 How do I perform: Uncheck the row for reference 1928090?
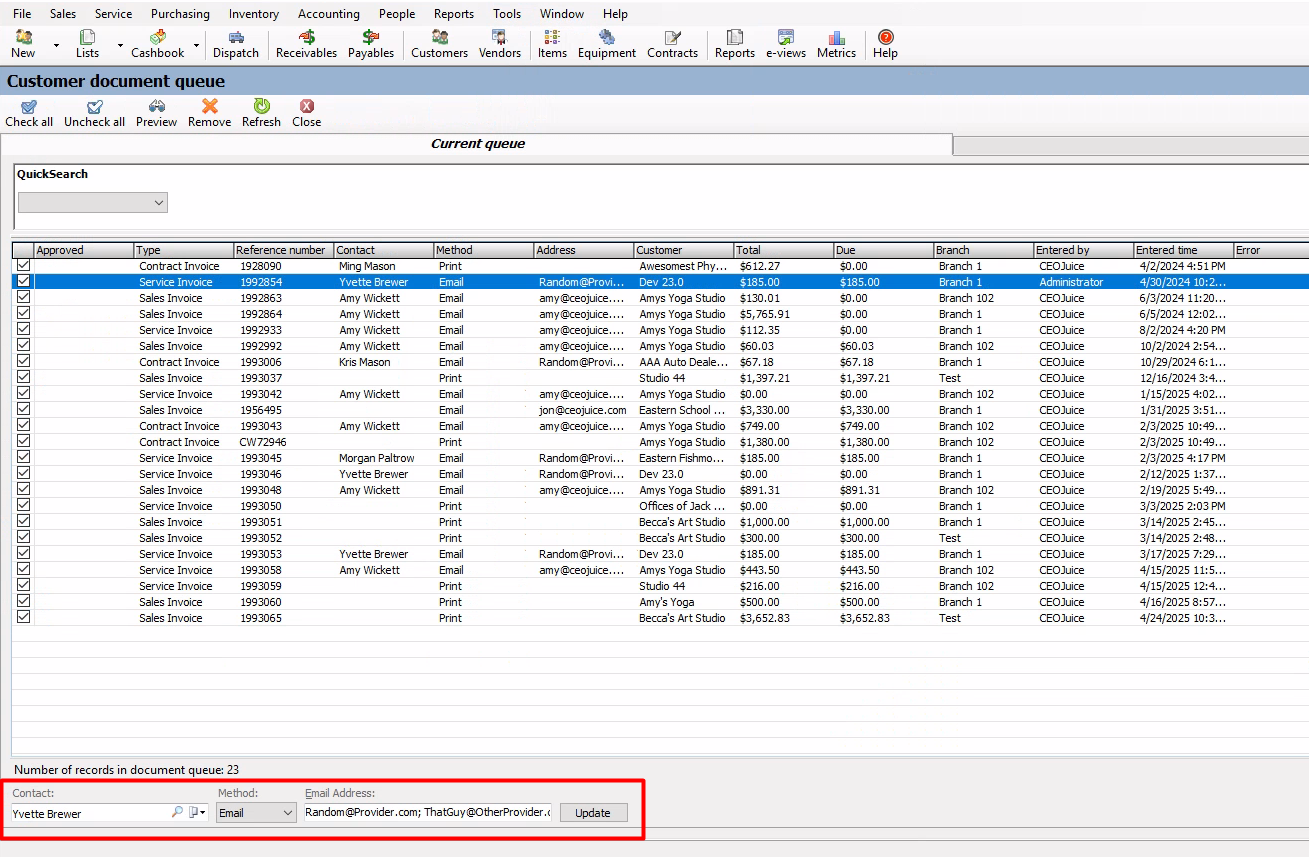coord(23,266)
